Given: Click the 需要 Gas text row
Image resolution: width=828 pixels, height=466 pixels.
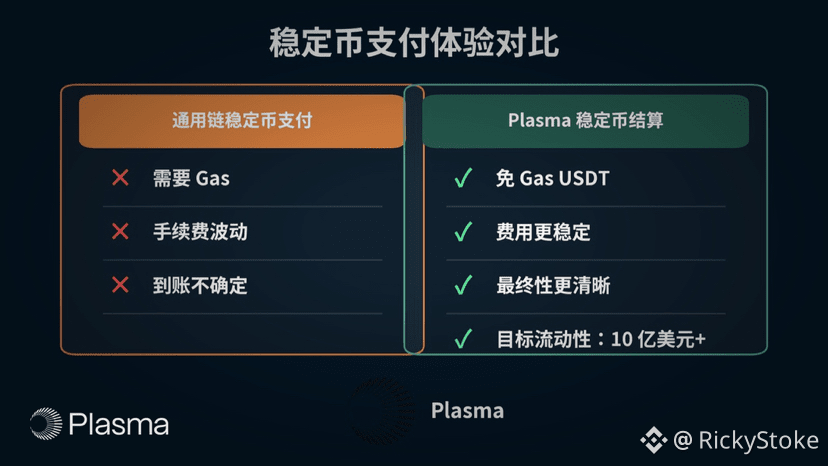Looking at the screenshot, I should (191, 179).
